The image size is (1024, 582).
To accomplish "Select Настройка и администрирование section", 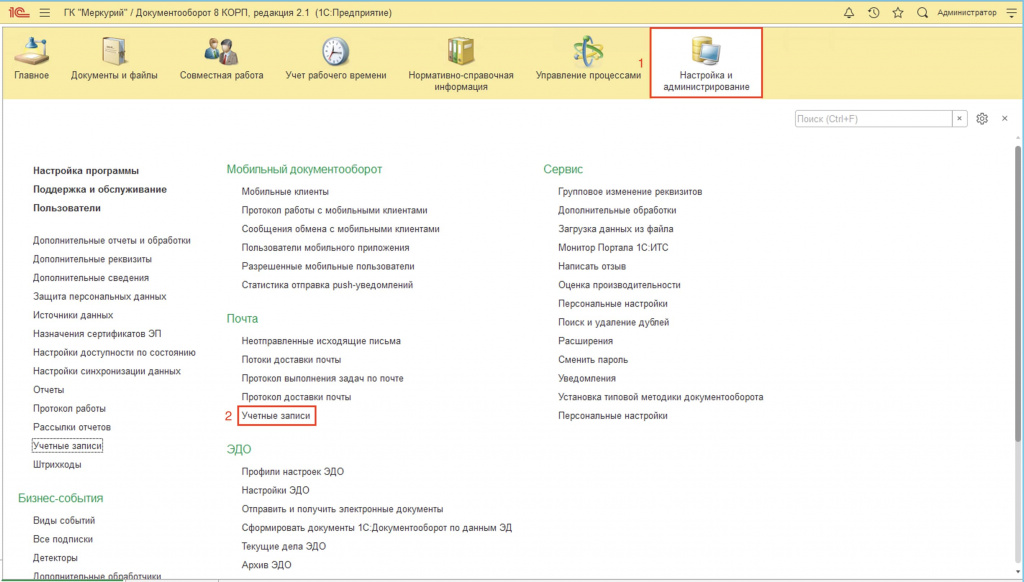I will coord(706,63).
